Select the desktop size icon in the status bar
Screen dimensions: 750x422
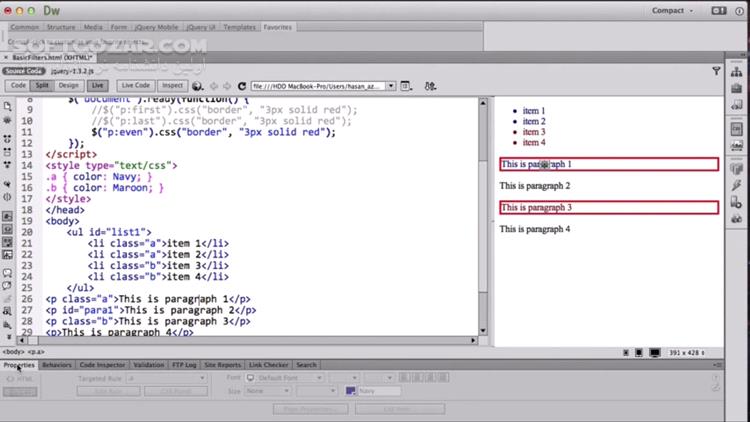(x=655, y=353)
